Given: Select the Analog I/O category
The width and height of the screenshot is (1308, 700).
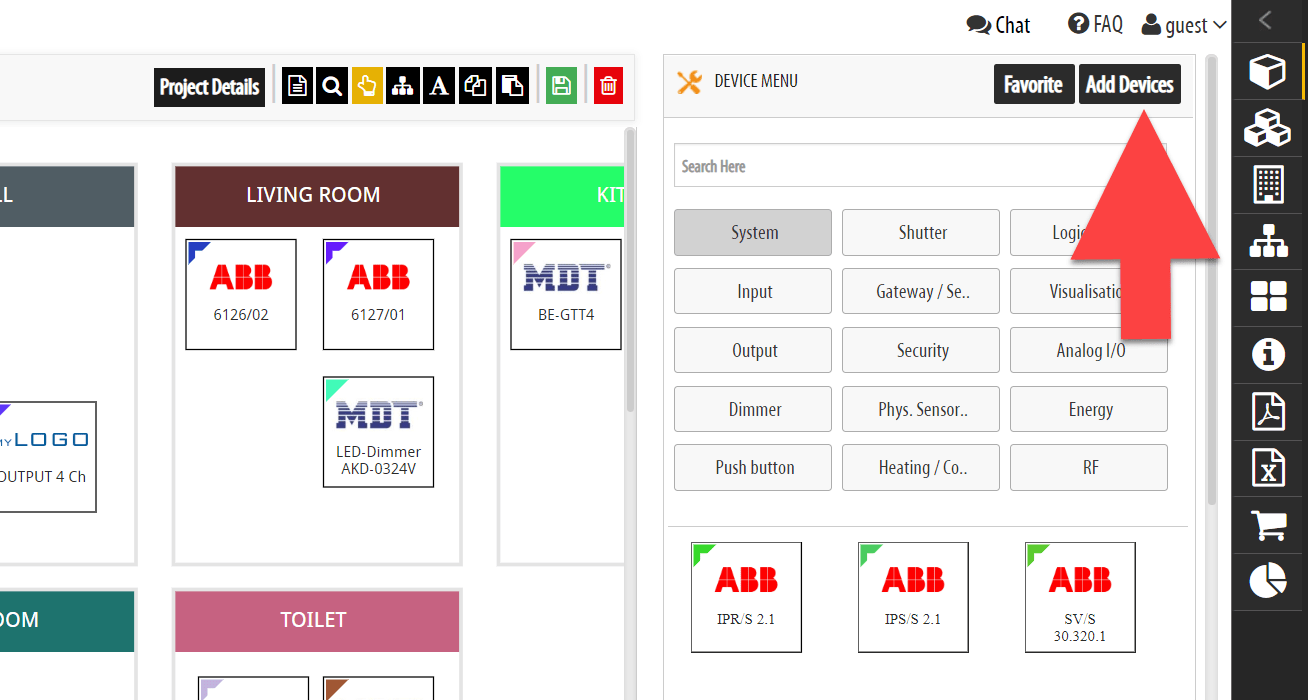Looking at the screenshot, I should [x=1089, y=351].
